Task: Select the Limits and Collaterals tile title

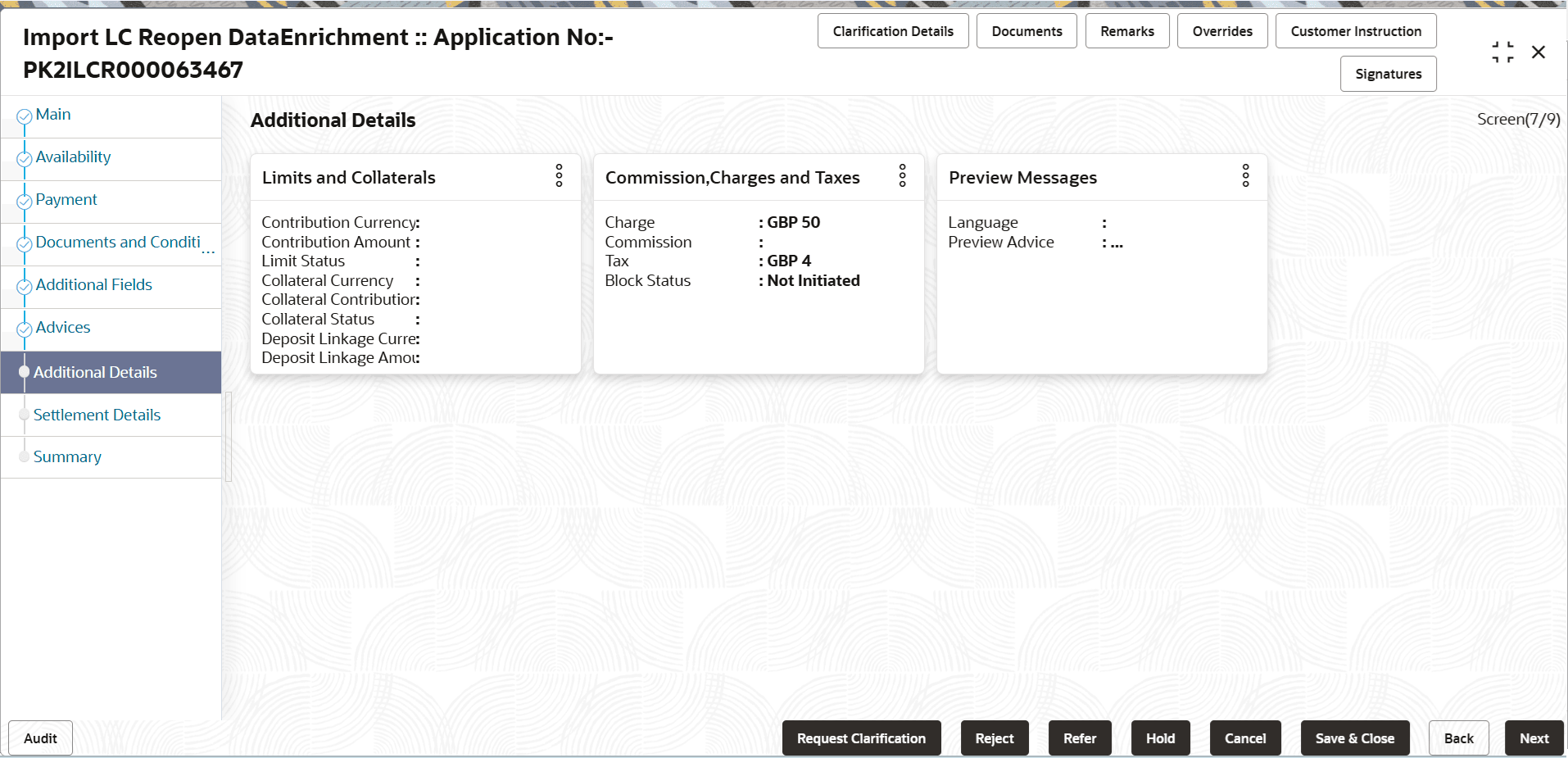Action: tap(349, 178)
